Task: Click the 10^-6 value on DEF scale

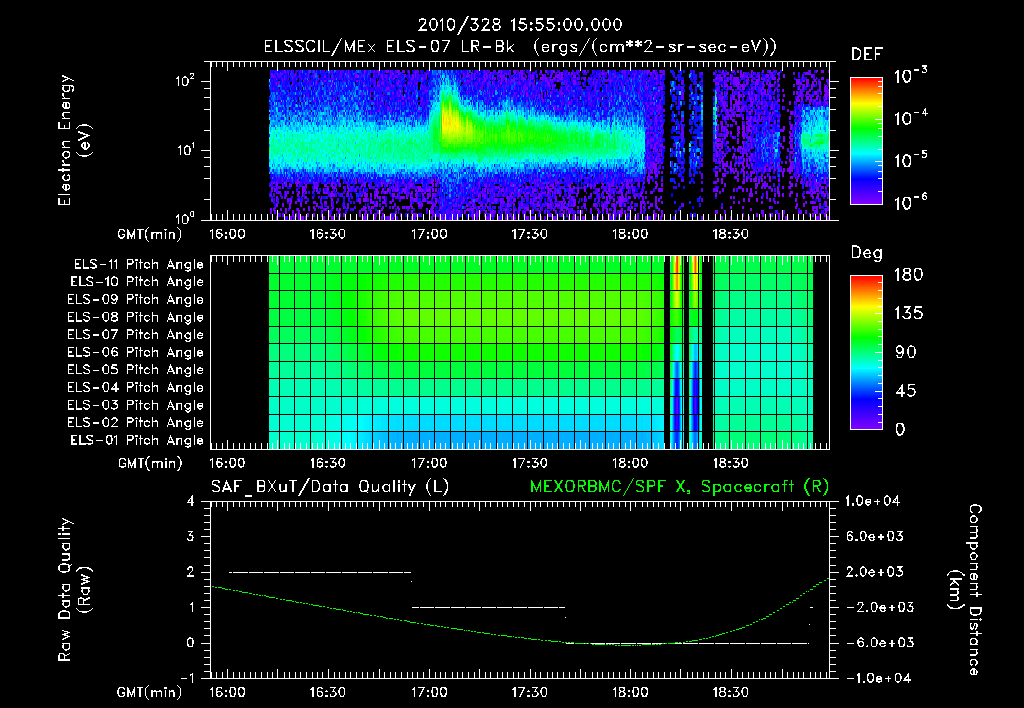Action: [910, 202]
